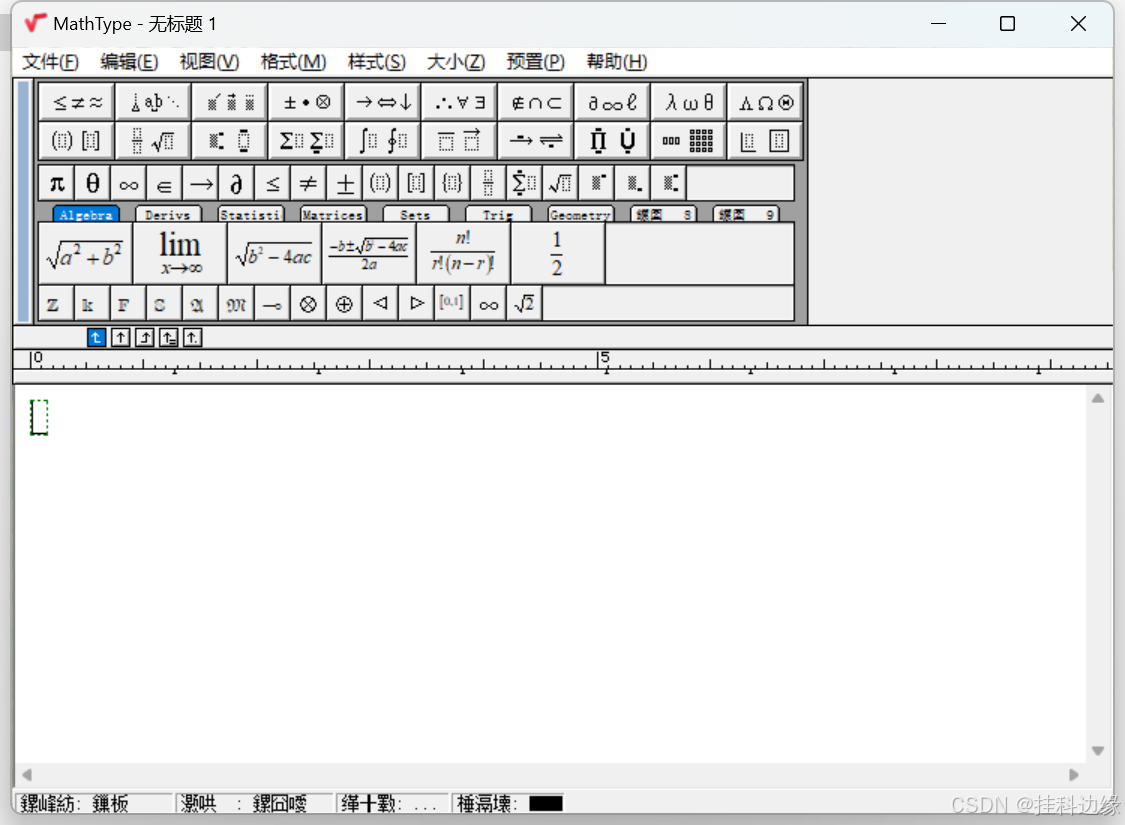The width and height of the screenshot is (1125, 825).
Task: Open the 预置(P) menu
Action: tap(536, 62)
